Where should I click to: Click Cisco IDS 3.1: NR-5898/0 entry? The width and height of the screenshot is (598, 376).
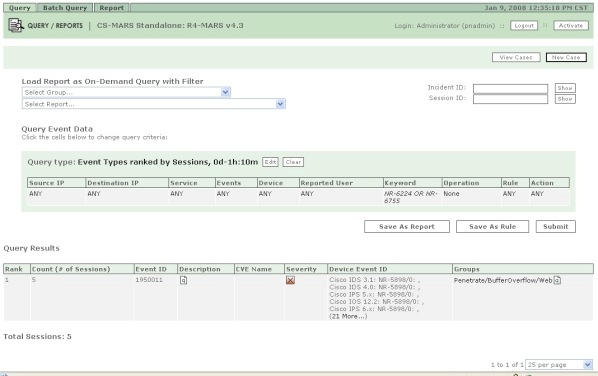click(375, 280)
